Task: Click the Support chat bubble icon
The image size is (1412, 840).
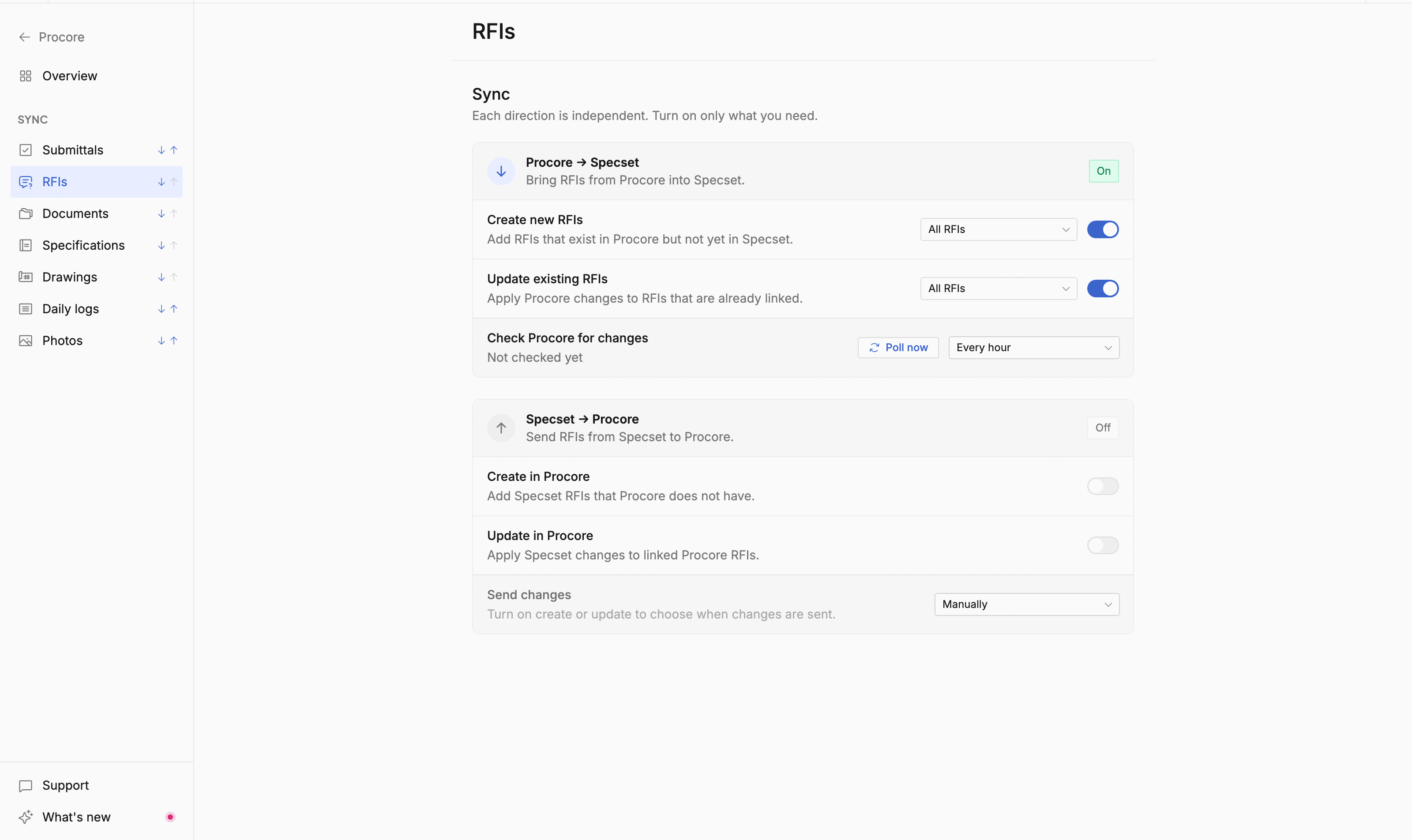Action: [26, 786]
